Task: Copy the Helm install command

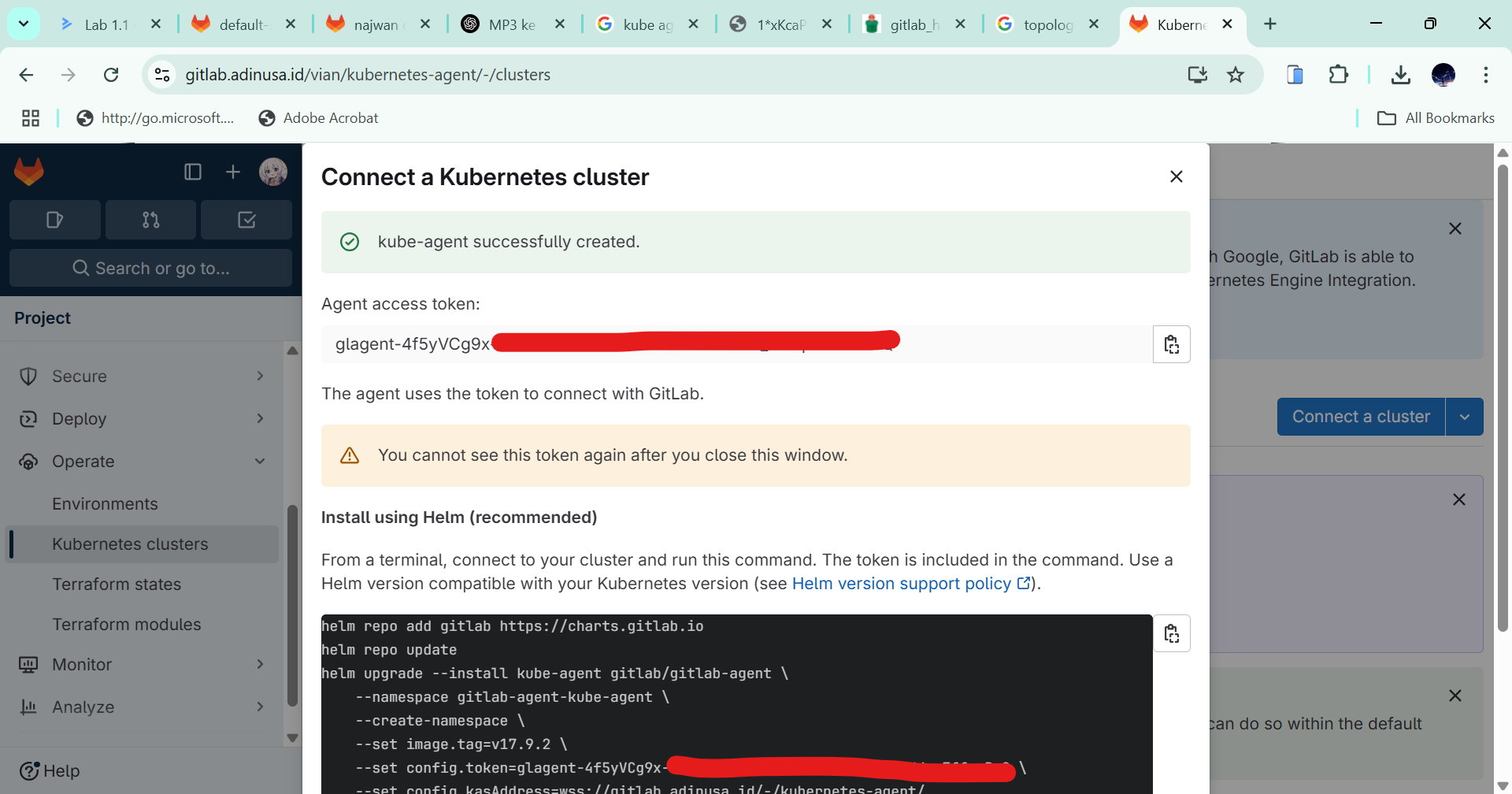Action: [x=1171, y=633]
